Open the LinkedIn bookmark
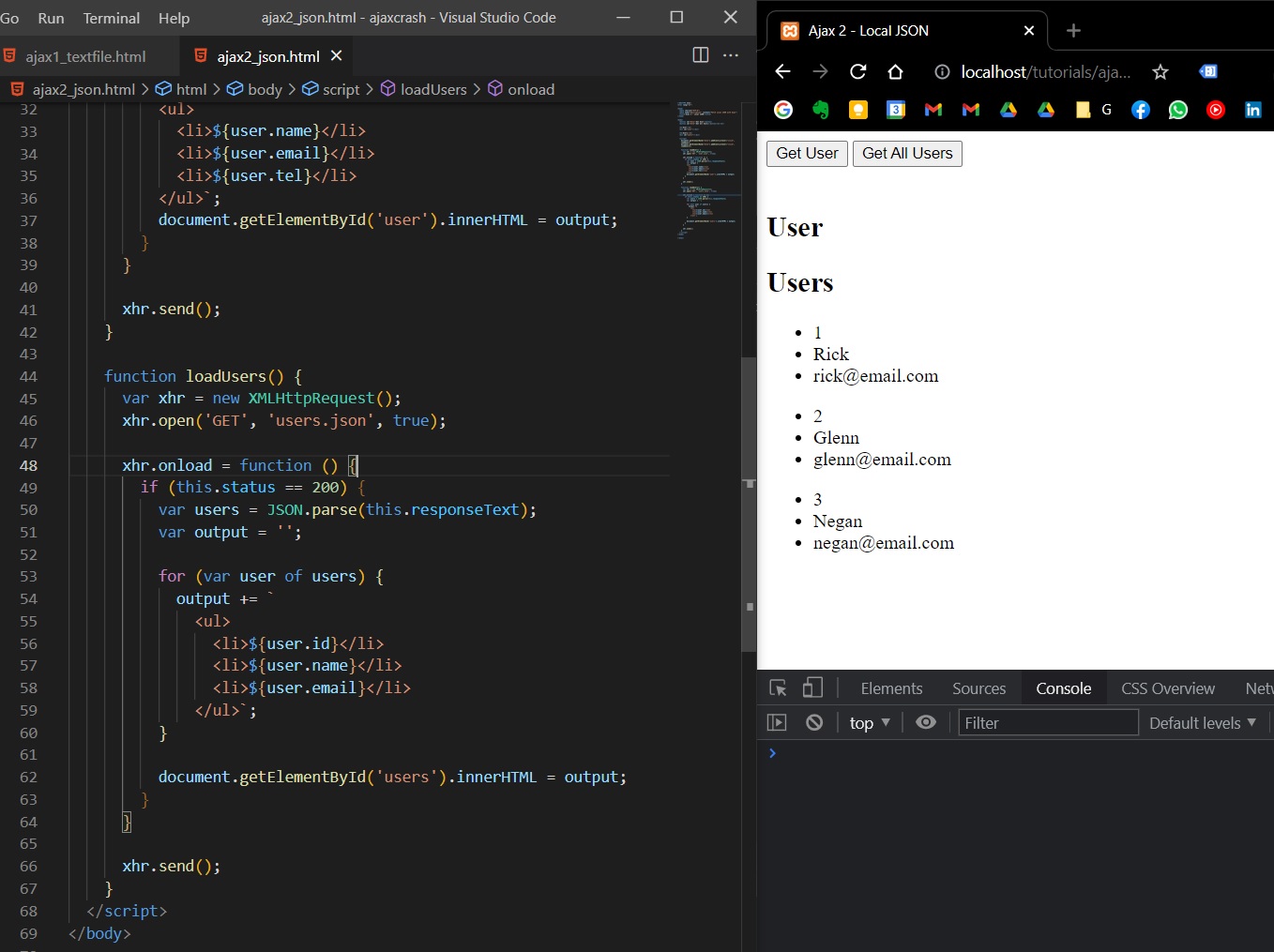Image resolution: width=1274 pixels, height=952 pixels. click(1253, 110)
